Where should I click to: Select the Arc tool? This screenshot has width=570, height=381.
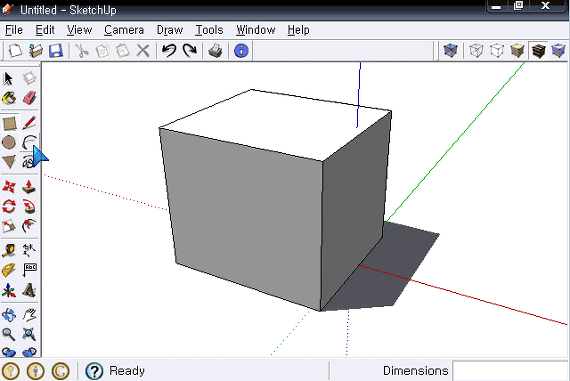pyautogui.click(x=29, y=143)
